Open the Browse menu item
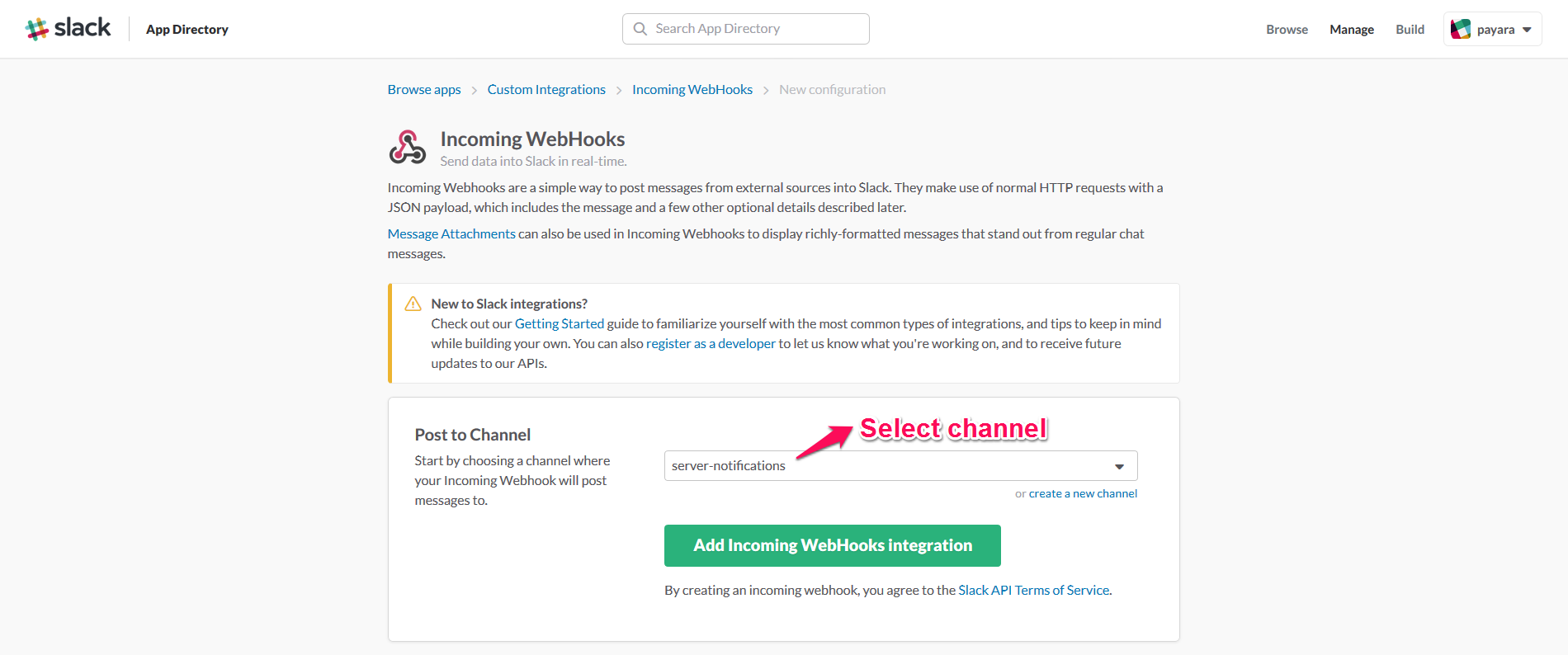Viewport: 1568px width, 655px height. click(x=1287, y=30)
